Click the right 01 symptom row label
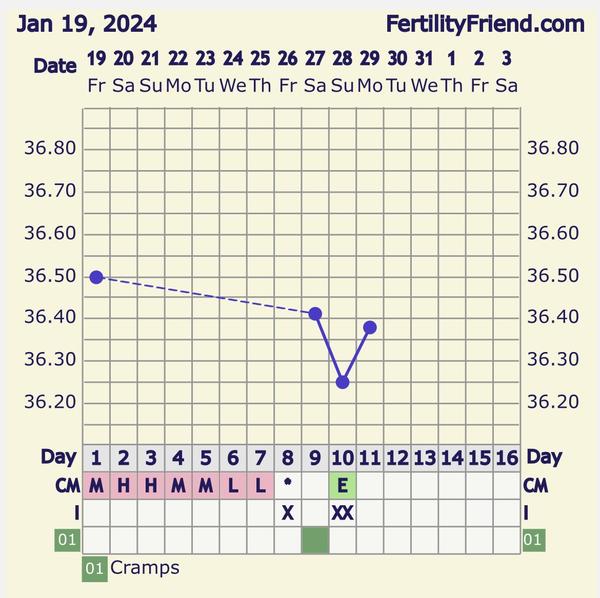Viewport: 600px width, 598px height. 533,541
